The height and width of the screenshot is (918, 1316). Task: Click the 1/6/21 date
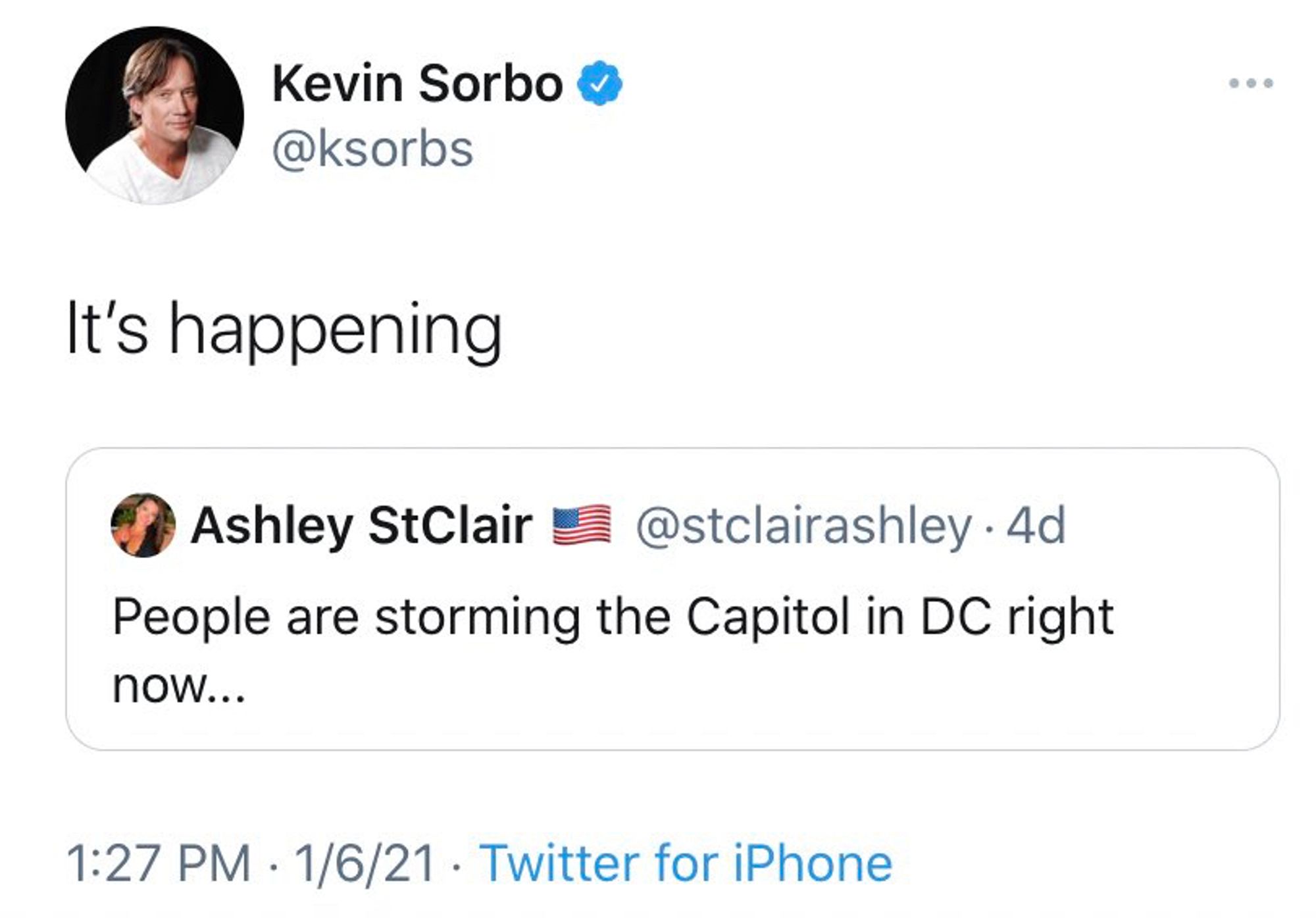[x=365, y=863]
